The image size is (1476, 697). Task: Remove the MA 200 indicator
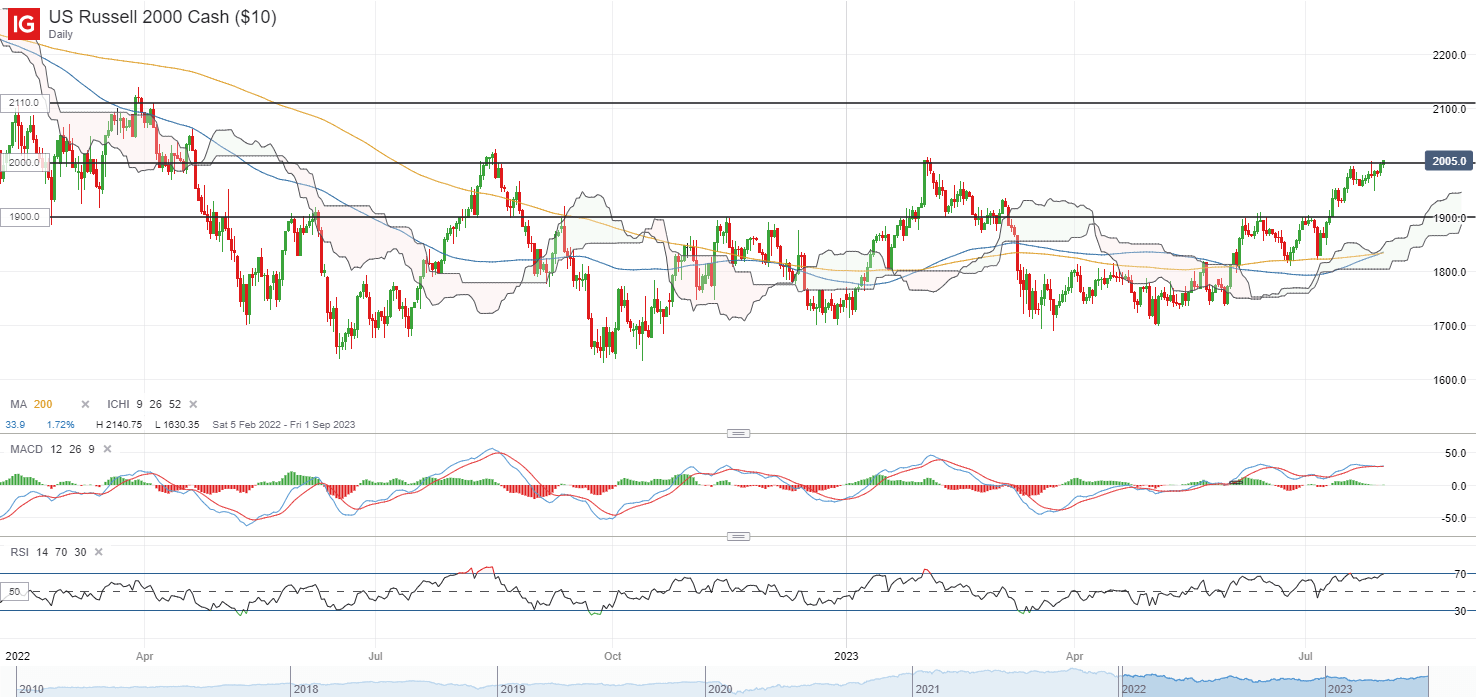(85, 404)
